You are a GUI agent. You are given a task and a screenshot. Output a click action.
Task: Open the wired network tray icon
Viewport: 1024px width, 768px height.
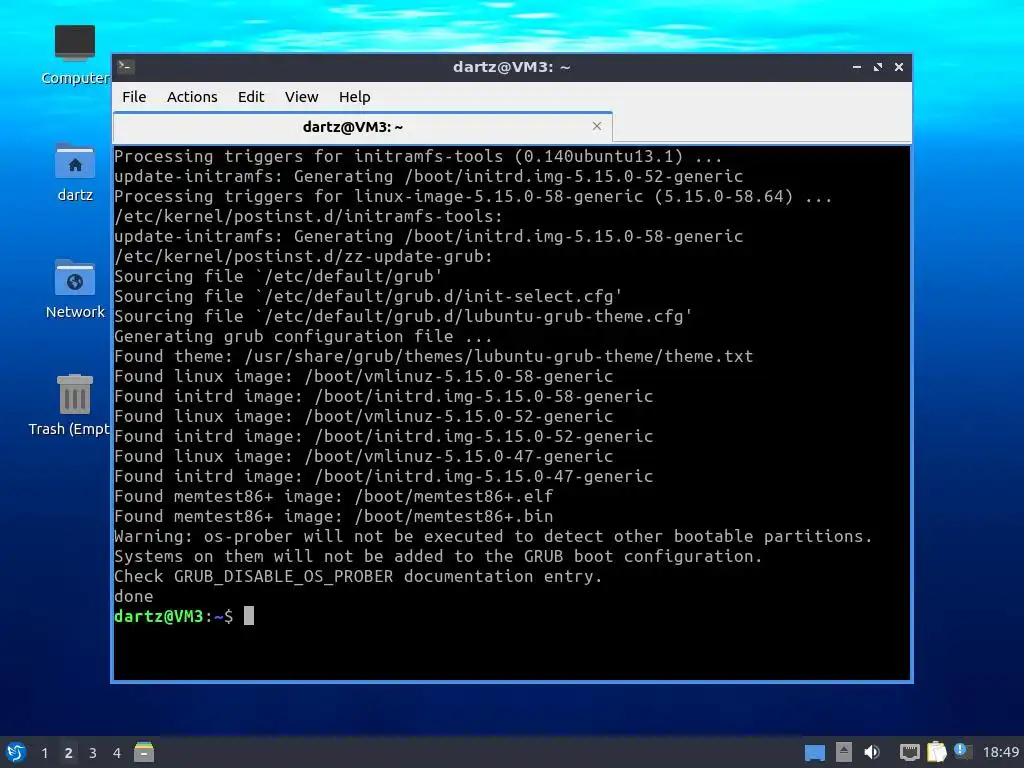coord(909,752)
